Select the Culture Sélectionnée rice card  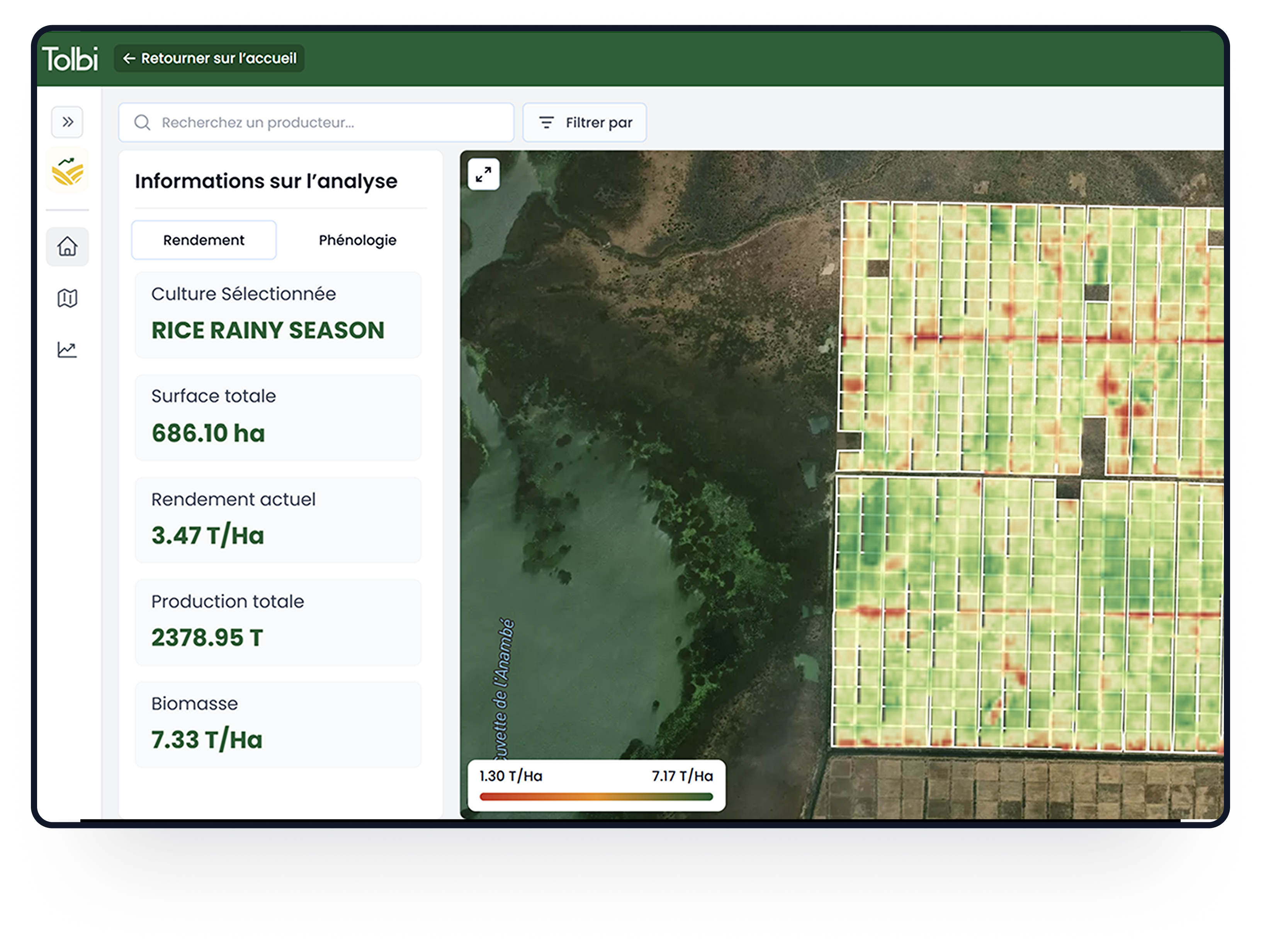coord(278,314)
